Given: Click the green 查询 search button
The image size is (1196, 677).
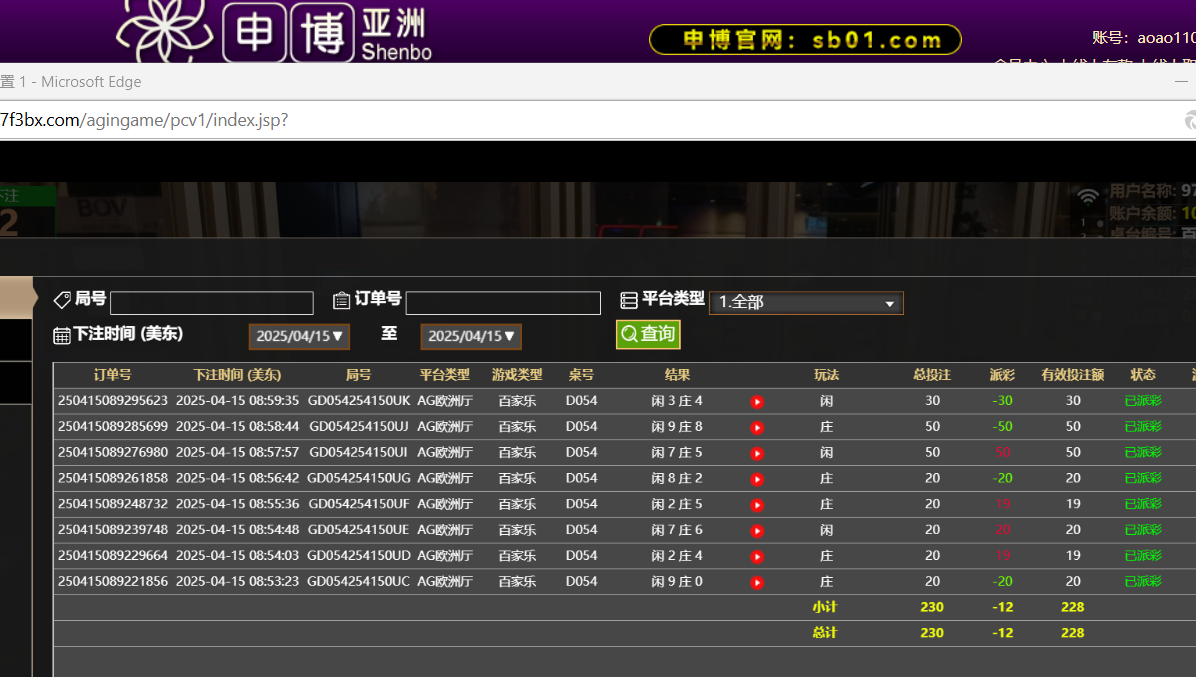Looking at the screenshot, I should [648, 334].
